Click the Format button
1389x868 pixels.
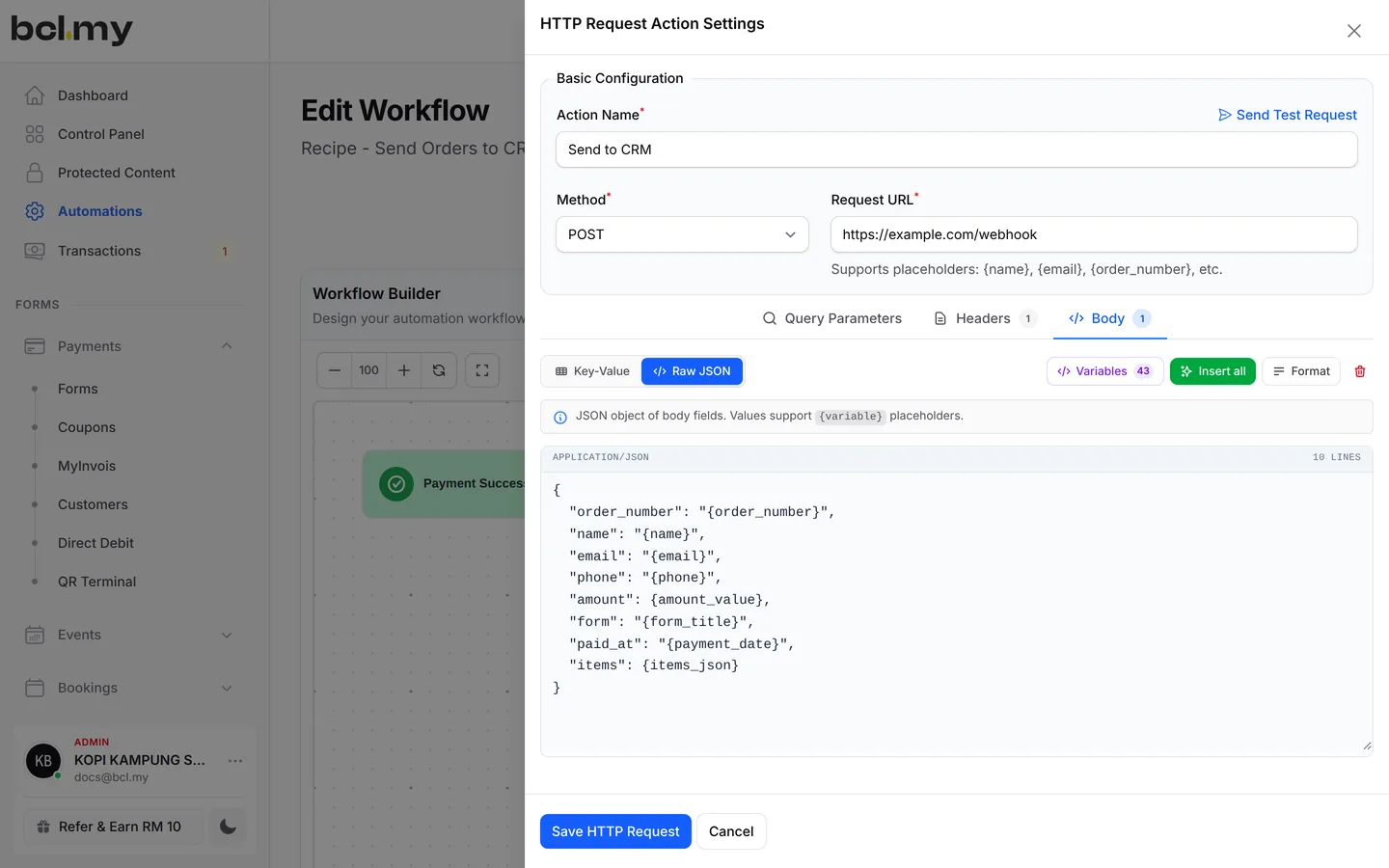coord(1301,371)
